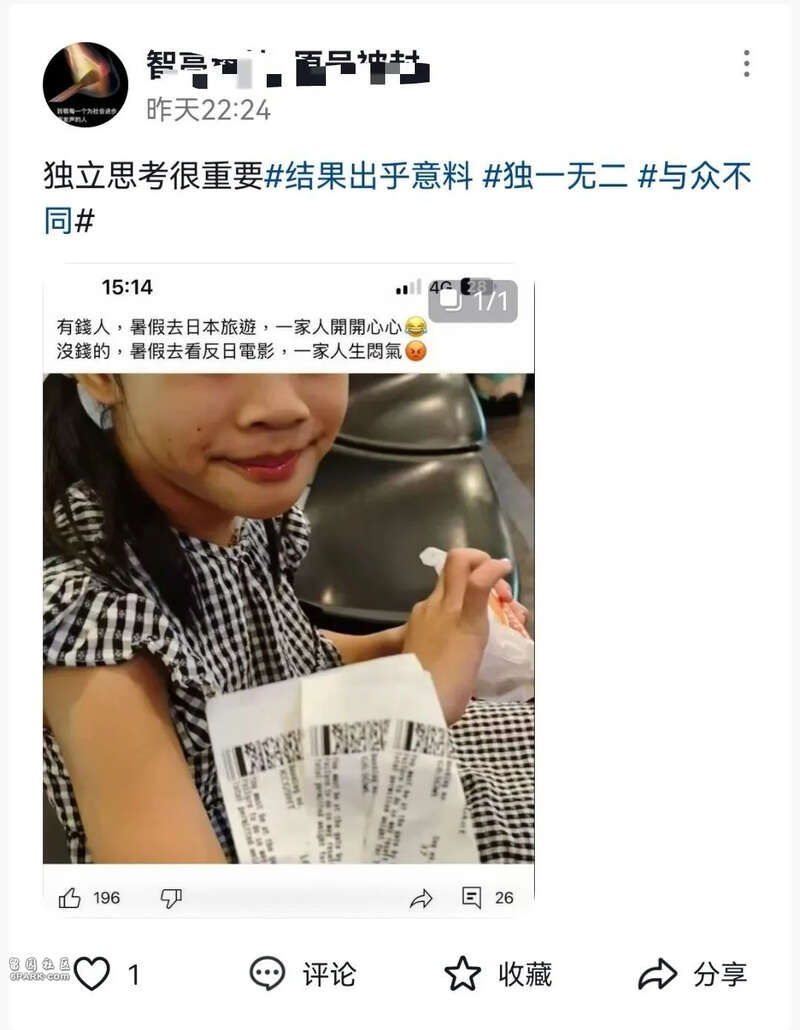The height and width of the screenshot is (1030, 800).
Task: Tap the 收藏 label
Action: [525, 974]
